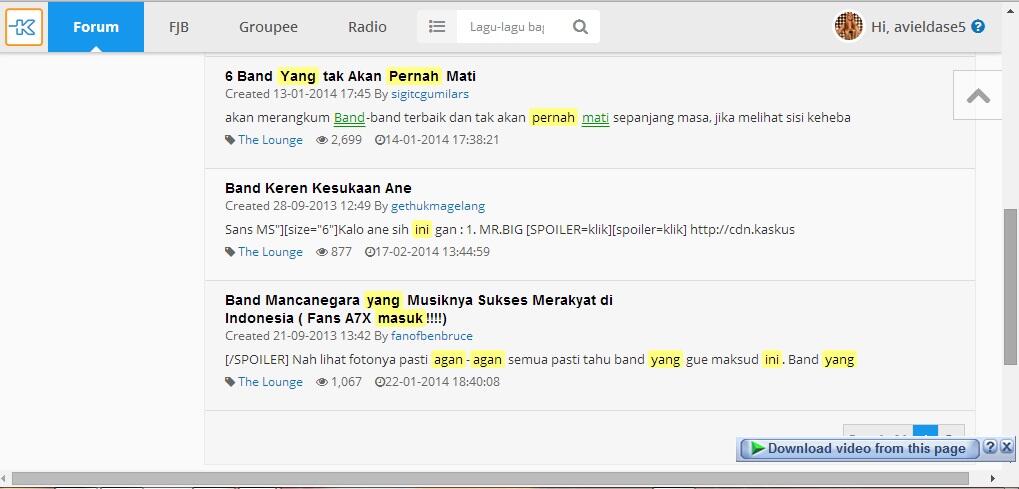
Task: Click the back-to-top chevron button
Action: 978,96
